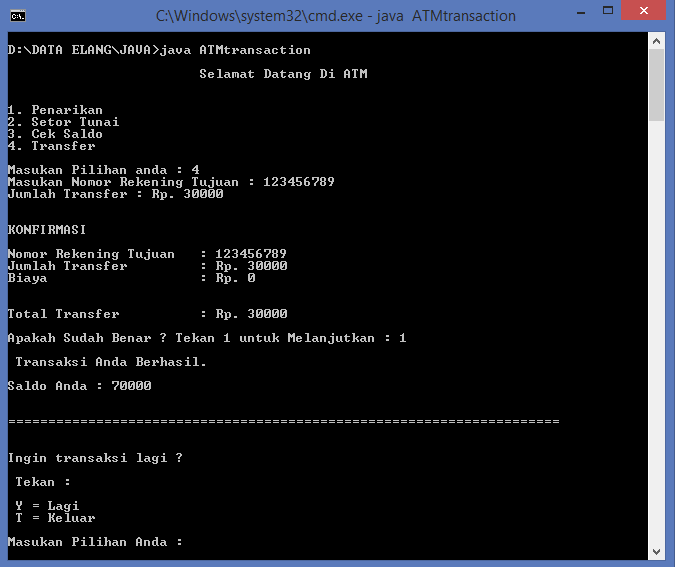Click 'T = Keluar' option text
The width and height of the screenshot is (675, 567).
pos(55,518)
